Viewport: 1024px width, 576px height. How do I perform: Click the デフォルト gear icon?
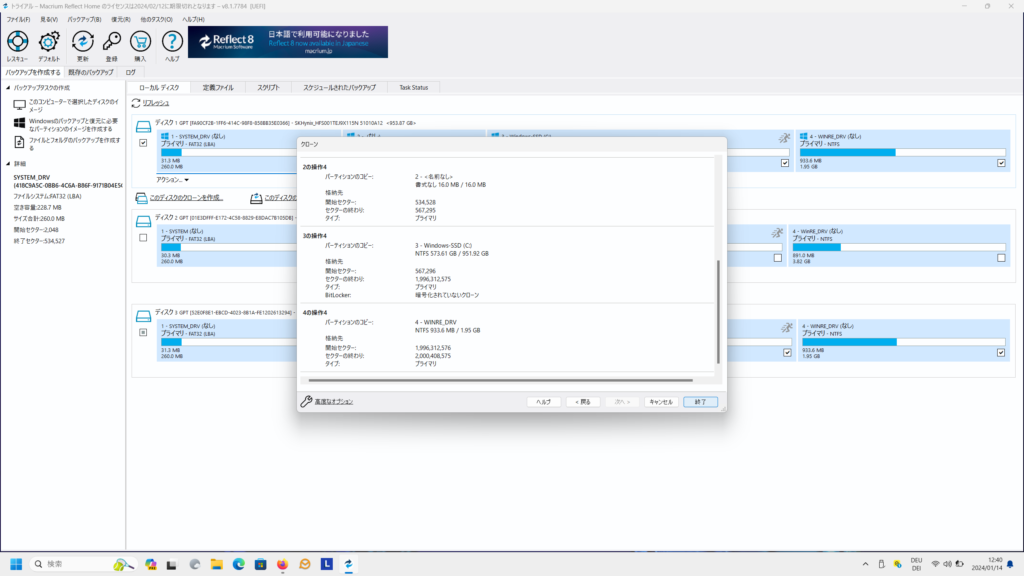coord(47,43)
